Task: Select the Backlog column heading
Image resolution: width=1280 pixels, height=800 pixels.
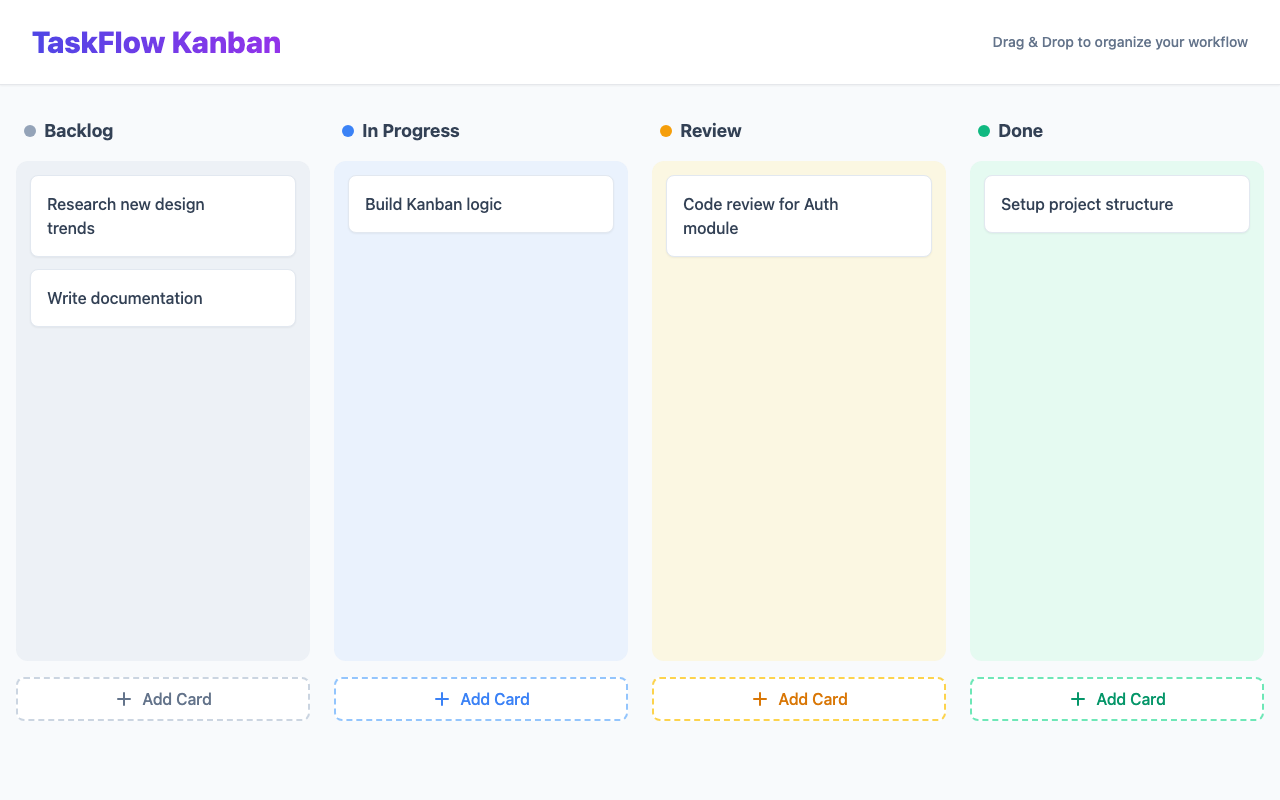Action: click(78, 131)
